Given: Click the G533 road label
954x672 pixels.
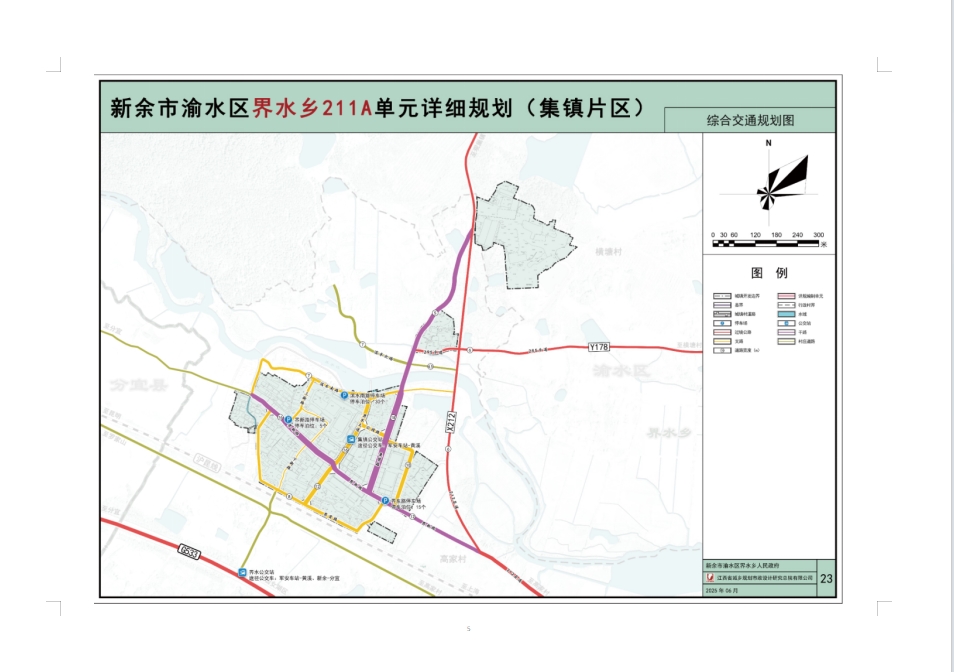Looking at the screenshot, I should [x=190, y=550].
